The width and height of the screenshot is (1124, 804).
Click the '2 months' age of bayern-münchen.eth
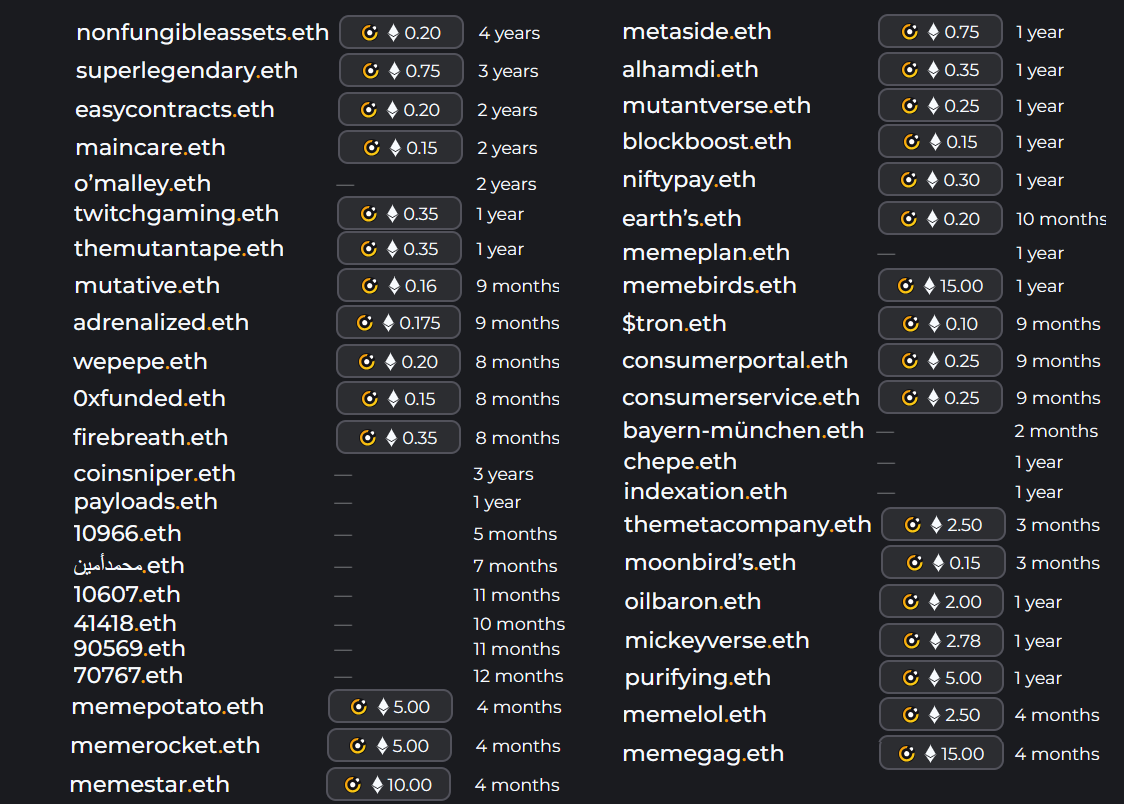pyautogui.click(x=1057, y=431)
